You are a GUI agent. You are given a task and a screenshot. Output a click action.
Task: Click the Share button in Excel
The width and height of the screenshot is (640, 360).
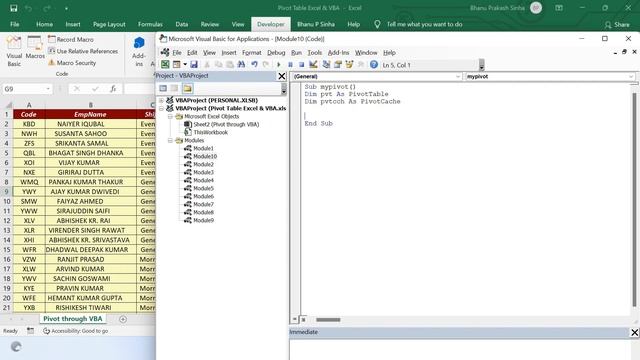[x=617, y=24]
